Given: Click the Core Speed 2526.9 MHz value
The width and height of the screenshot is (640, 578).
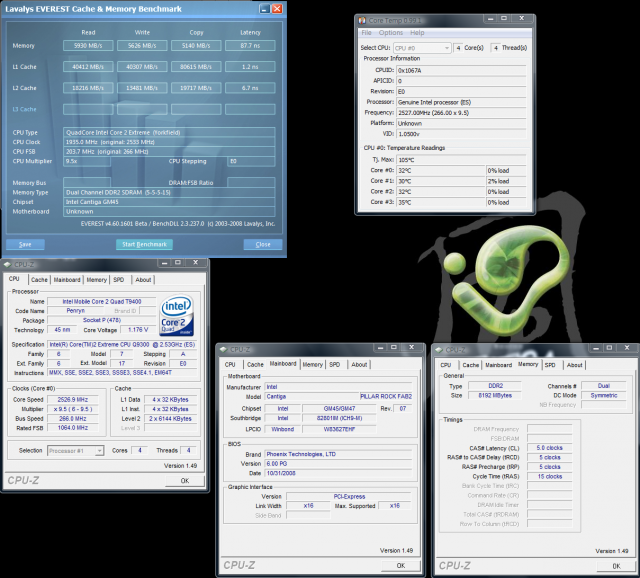Looking at the screenshot, I should tap(73, 400).
